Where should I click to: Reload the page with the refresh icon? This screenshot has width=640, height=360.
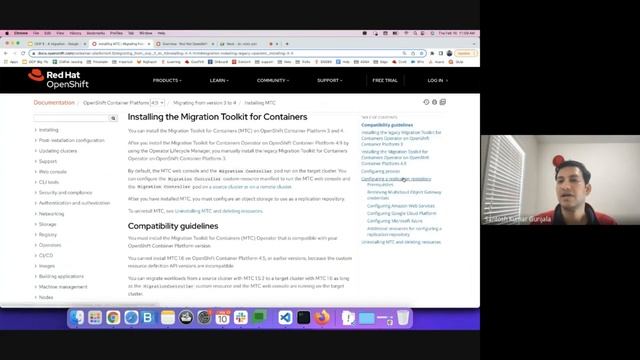tap(23, 53)
